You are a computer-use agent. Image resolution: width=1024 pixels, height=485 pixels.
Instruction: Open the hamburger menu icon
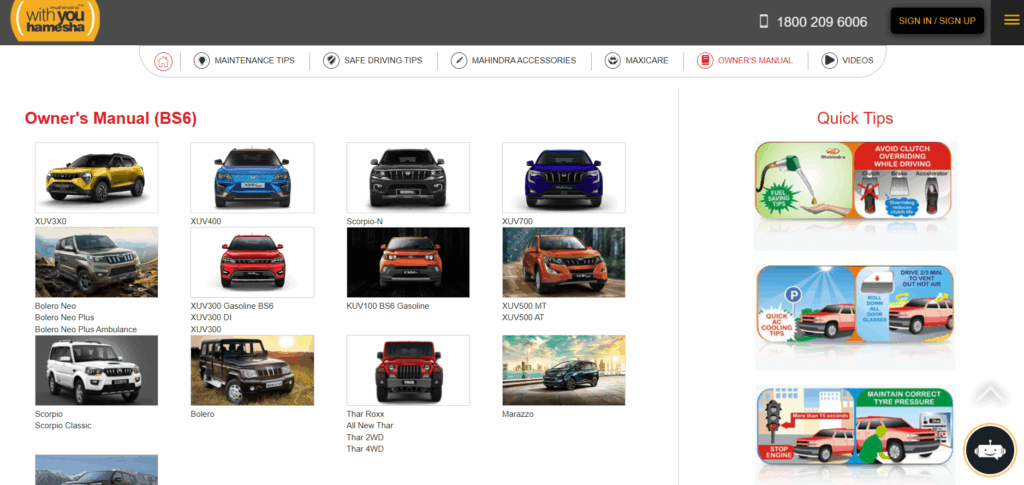pyautogui.click(x=1005, y=21)
